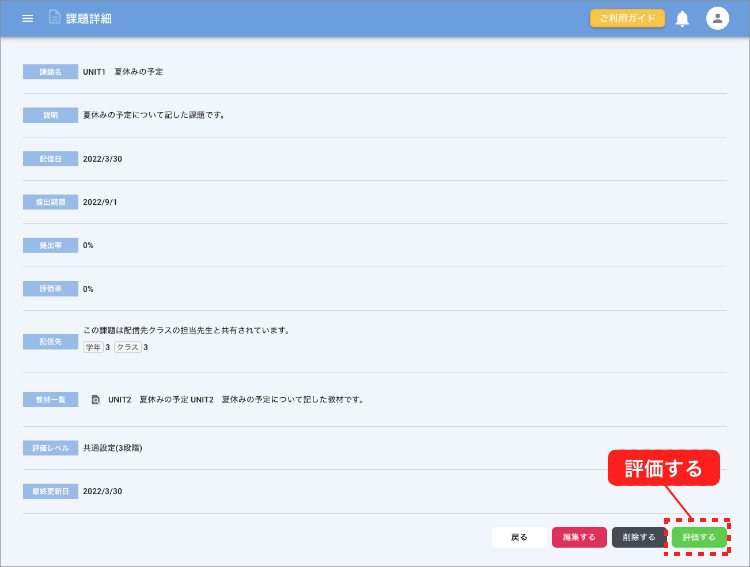Click the dark 削除する delete button
Screen dimensions: 750x567
coord(639,537)
